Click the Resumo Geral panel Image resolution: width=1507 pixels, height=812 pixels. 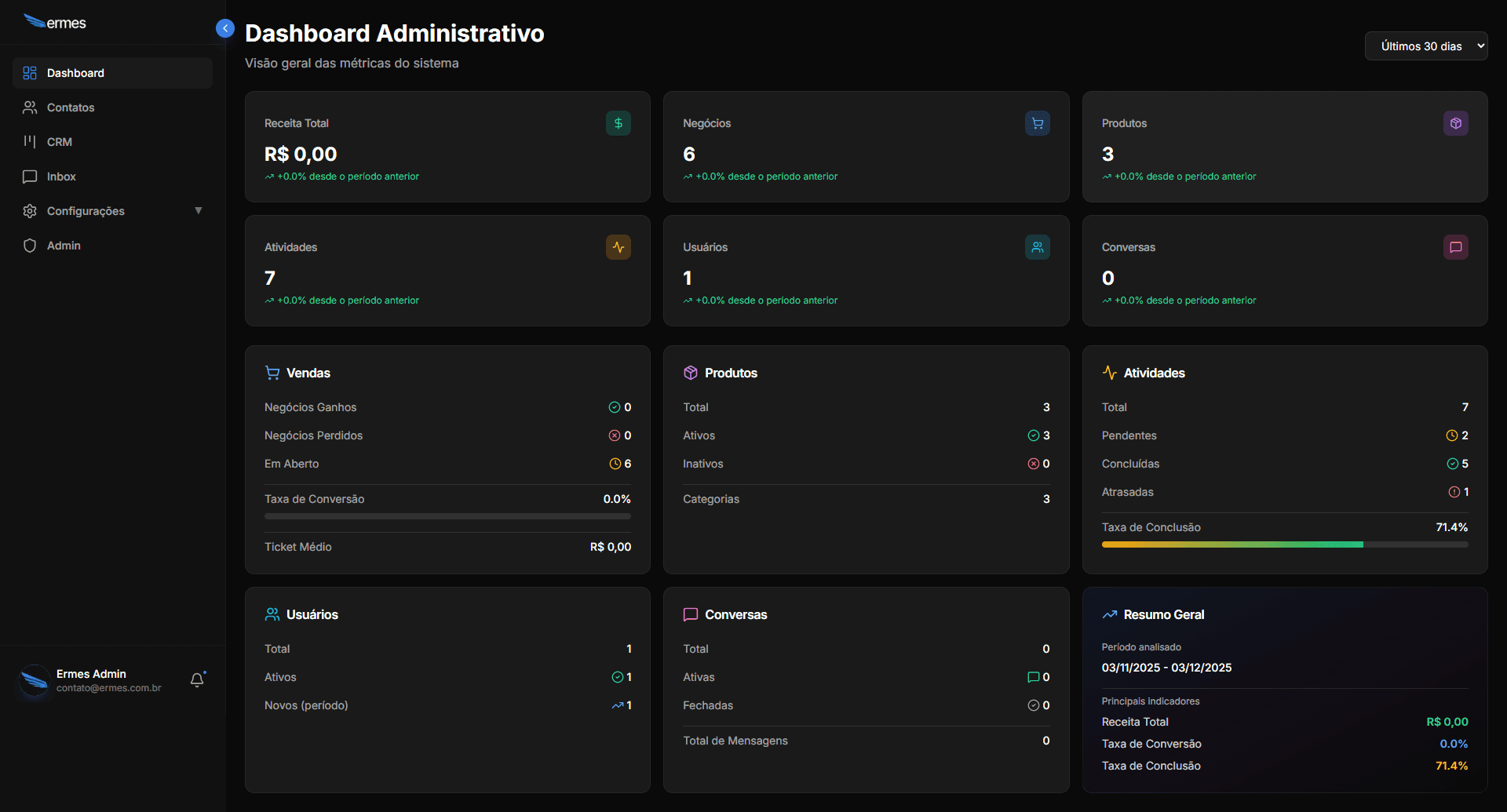click(1285, 690)
